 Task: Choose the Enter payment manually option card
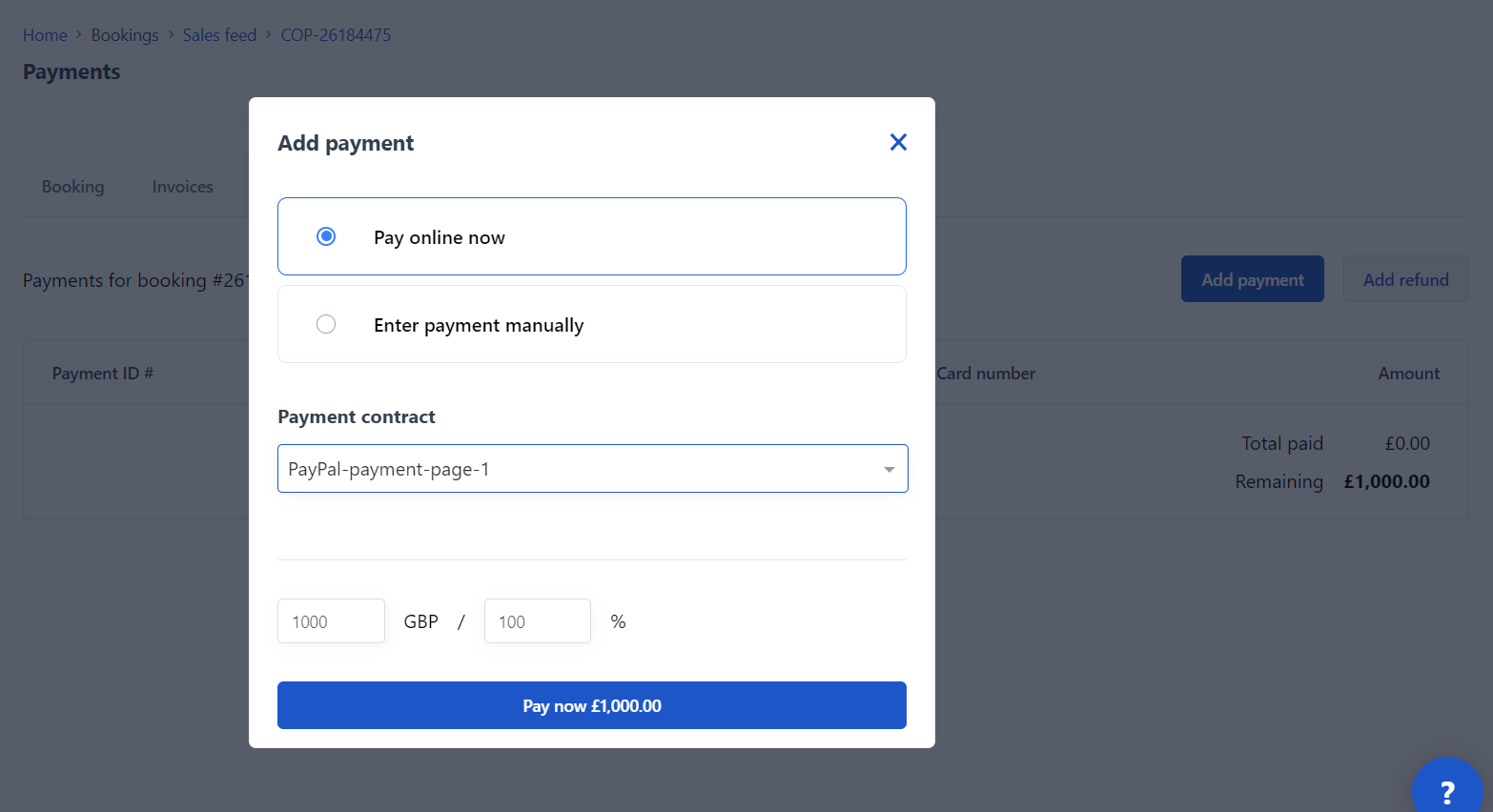(592, 324)
